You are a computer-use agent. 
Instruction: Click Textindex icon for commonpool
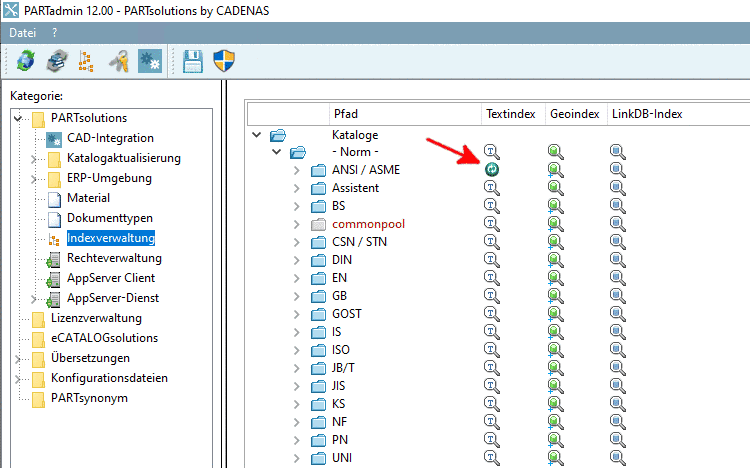[x=492, y=224]
